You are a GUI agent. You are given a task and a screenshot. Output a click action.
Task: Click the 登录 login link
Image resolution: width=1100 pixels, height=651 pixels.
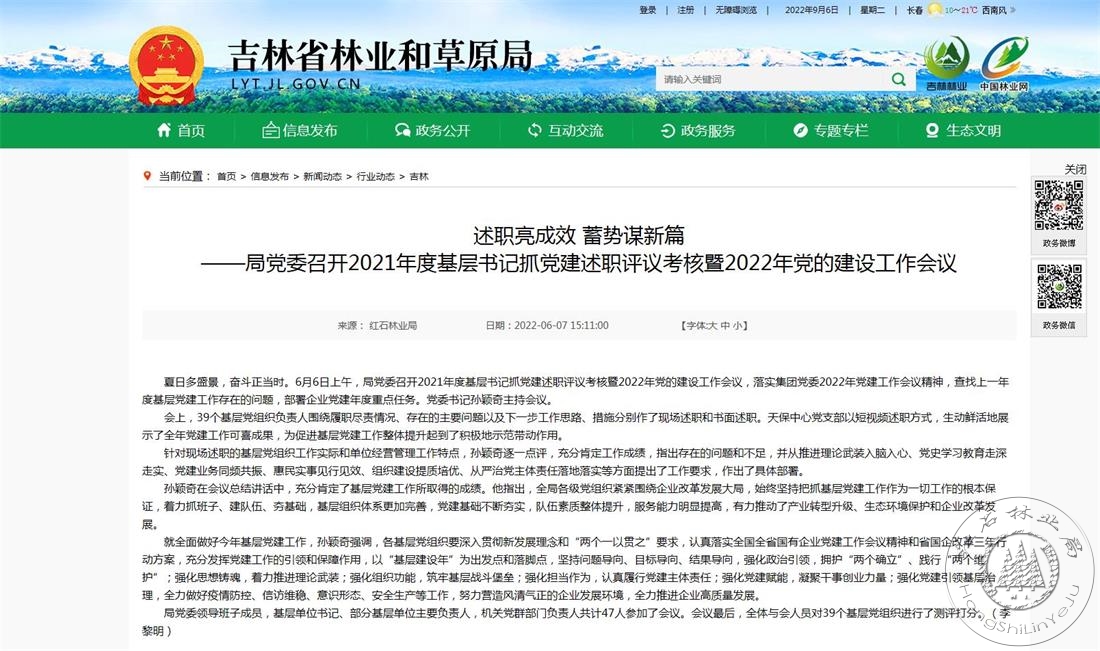pos(648,10)
